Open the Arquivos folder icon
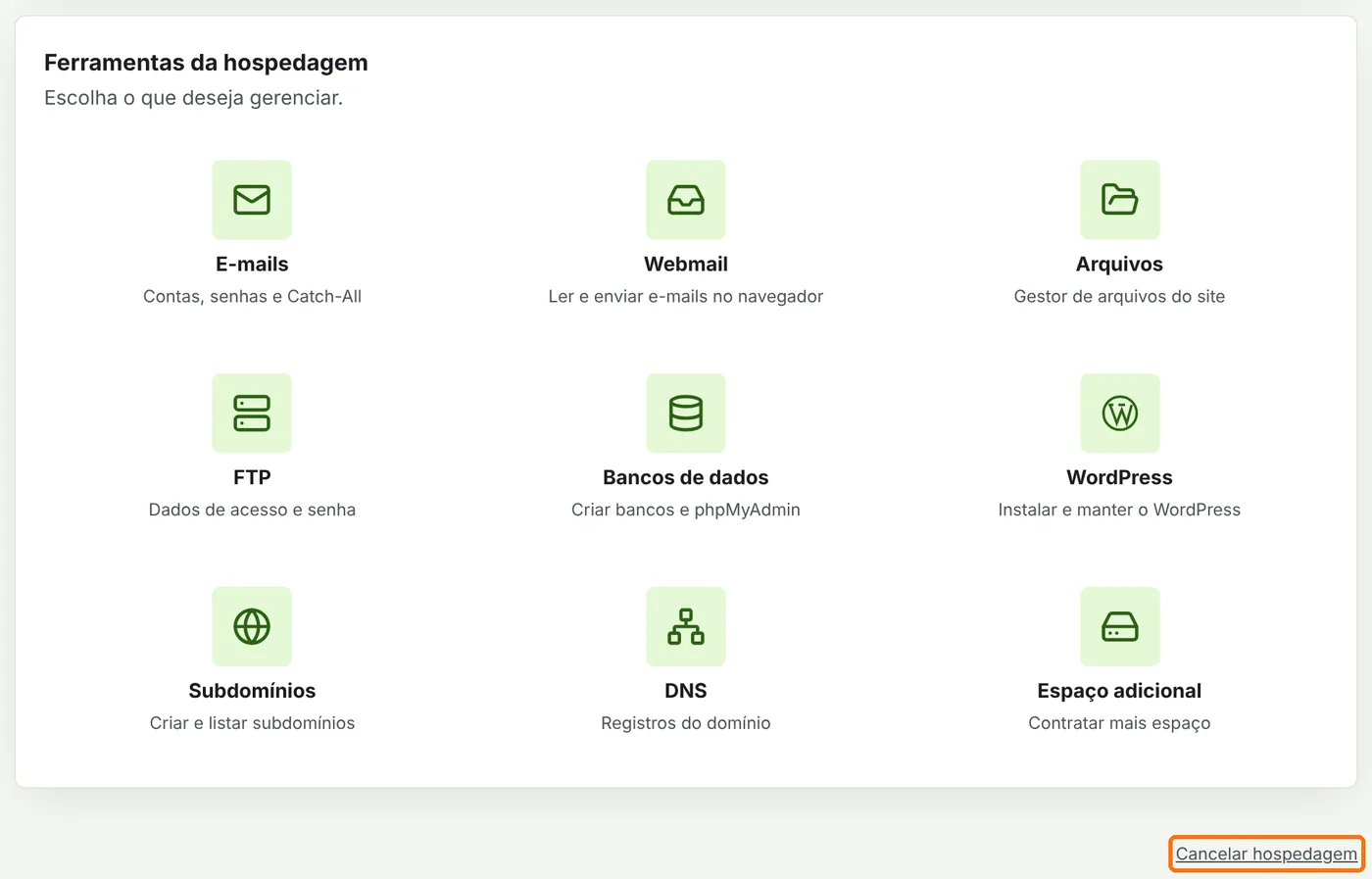Screen dimensions: 1372x879 coord(1120,200)
